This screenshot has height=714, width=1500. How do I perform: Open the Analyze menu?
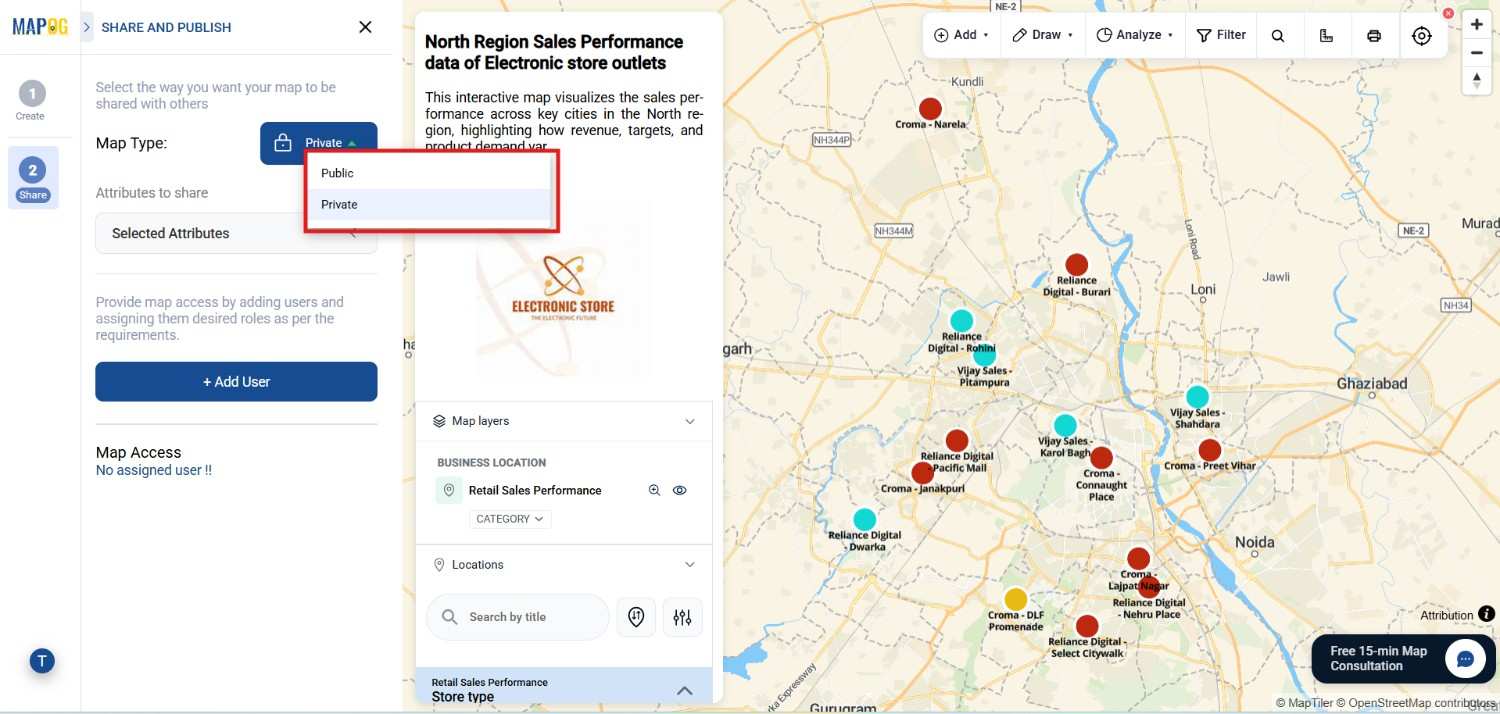[x=1134, y=35]
